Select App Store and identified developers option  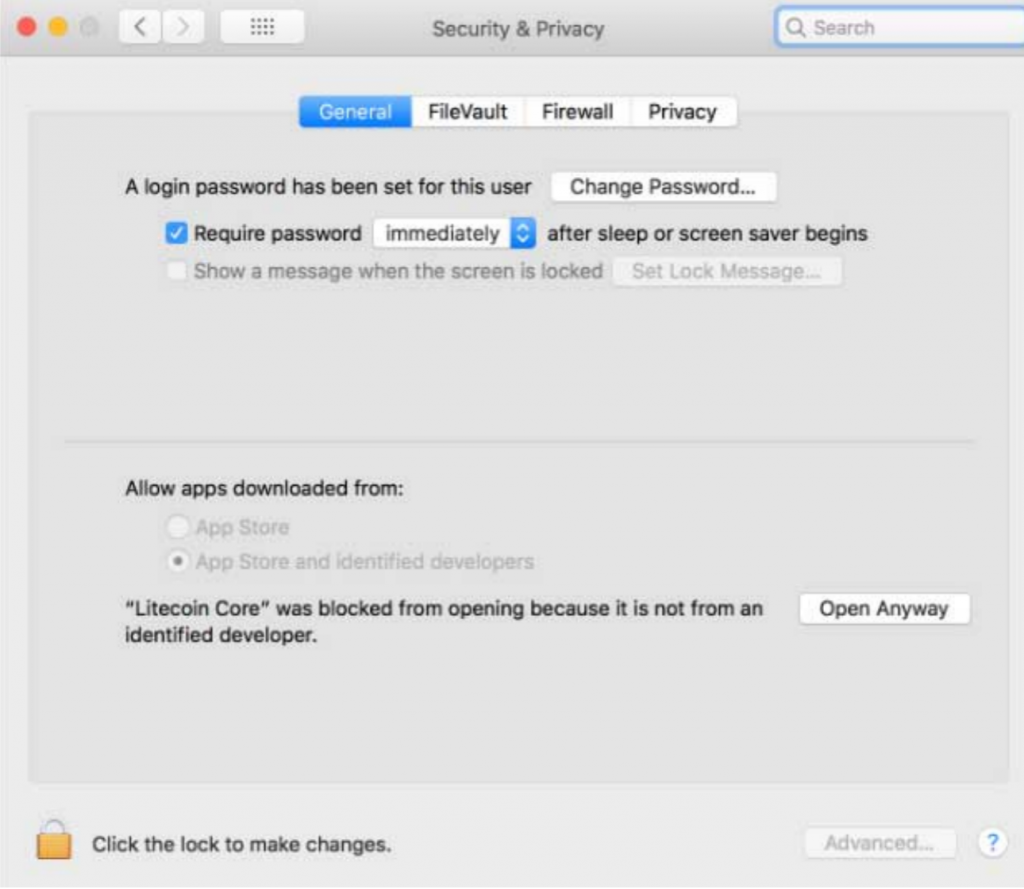pyautogui.click(x=178, y=561)
